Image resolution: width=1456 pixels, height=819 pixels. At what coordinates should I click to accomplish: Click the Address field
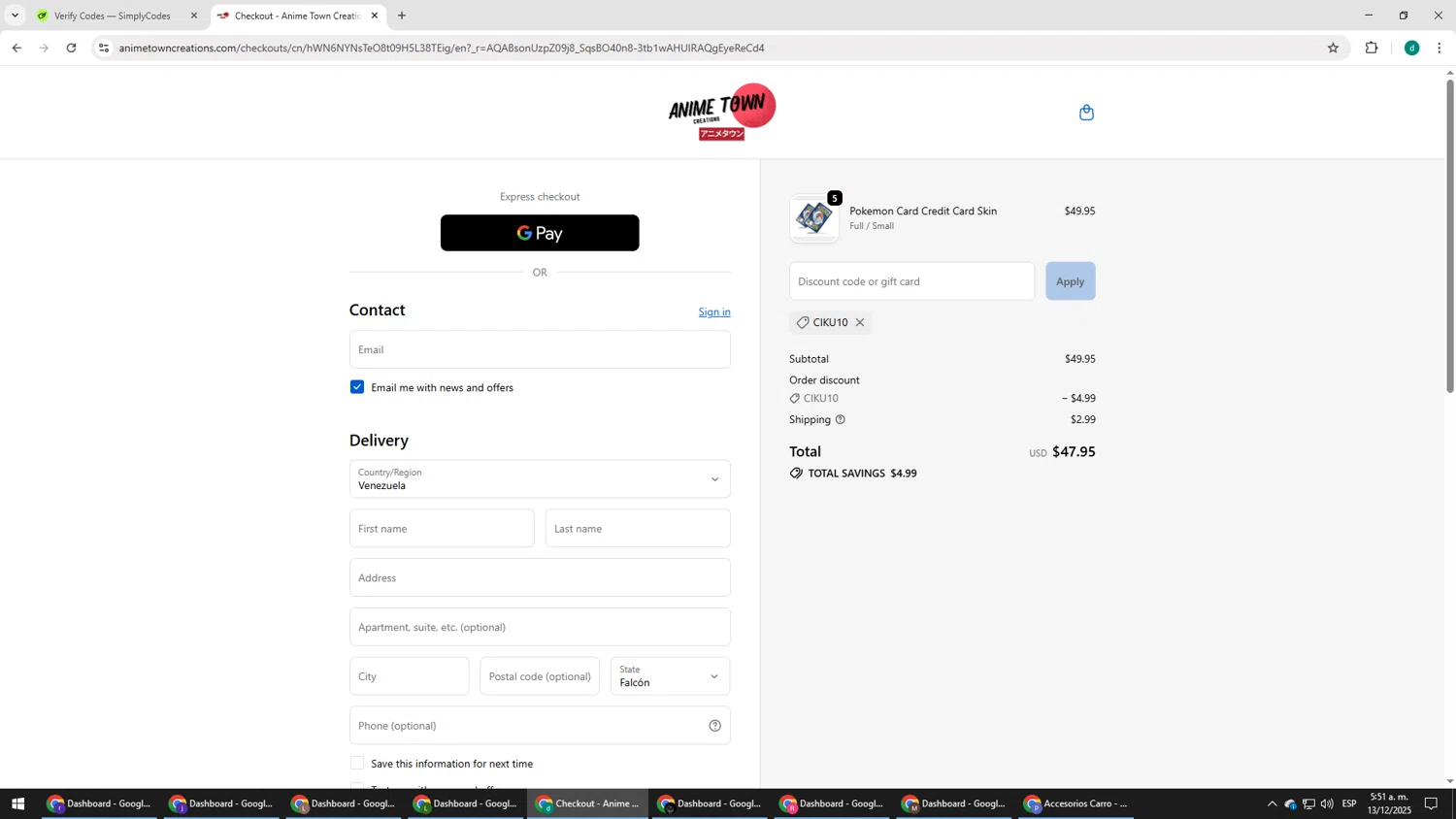pyautogui.click(x=540, y=578)
